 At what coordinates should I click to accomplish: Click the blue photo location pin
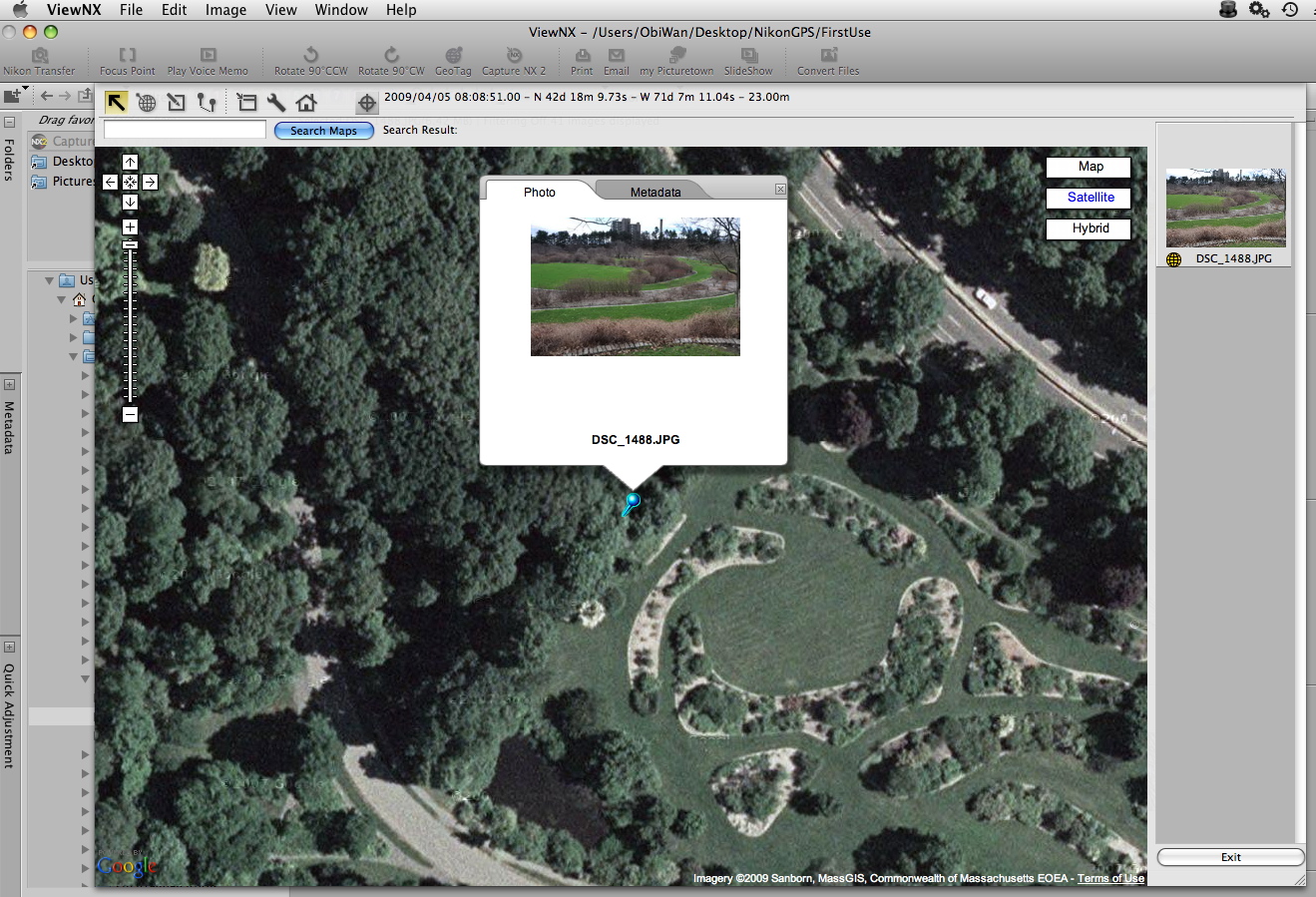coord(631,502)
